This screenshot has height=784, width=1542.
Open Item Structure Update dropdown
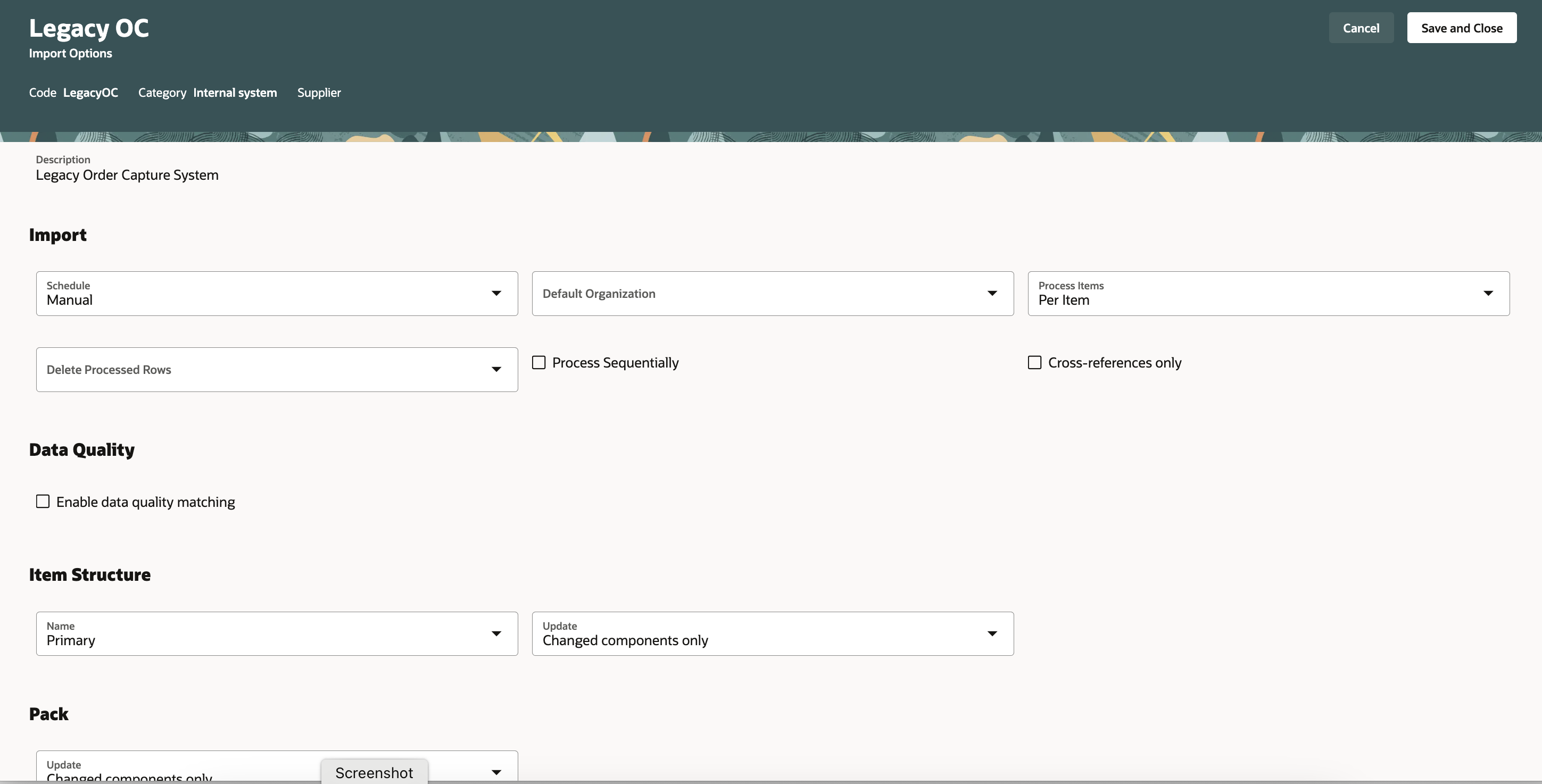[991, 633]
